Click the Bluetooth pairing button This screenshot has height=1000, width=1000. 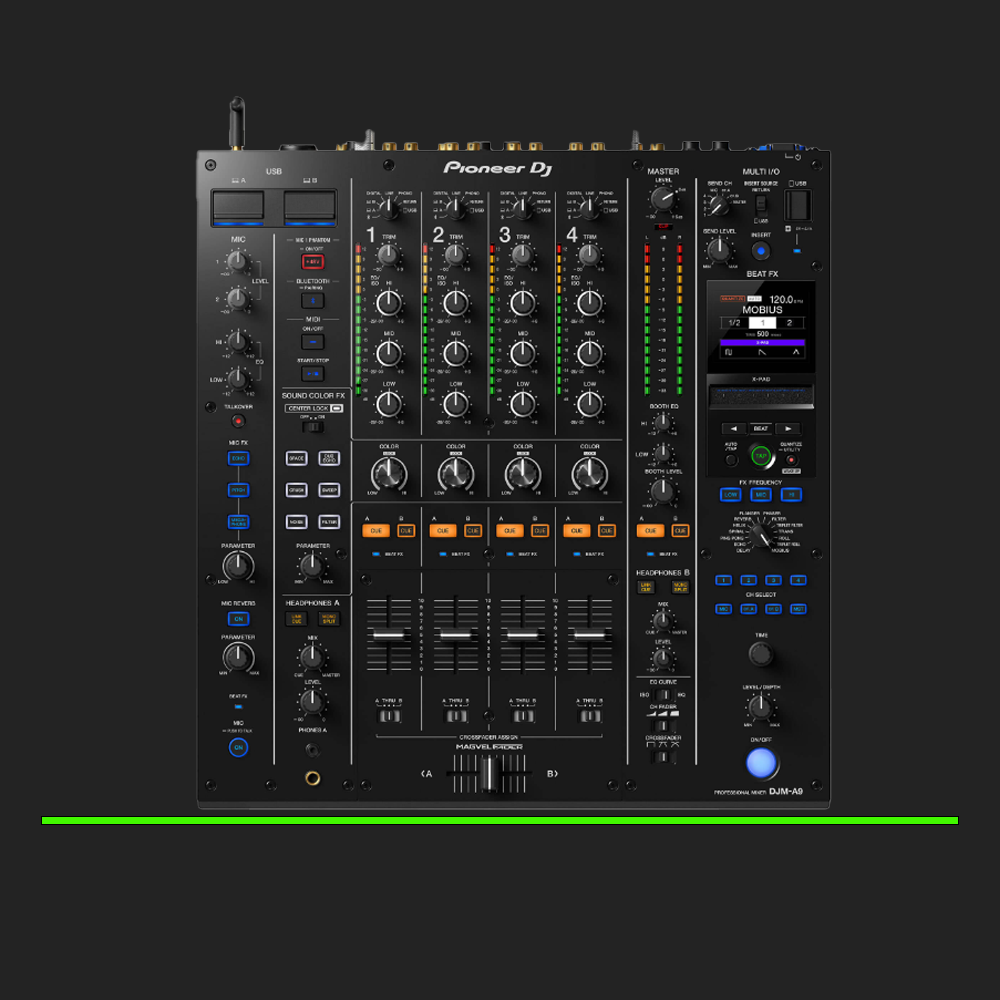click(x=312, y=300)
